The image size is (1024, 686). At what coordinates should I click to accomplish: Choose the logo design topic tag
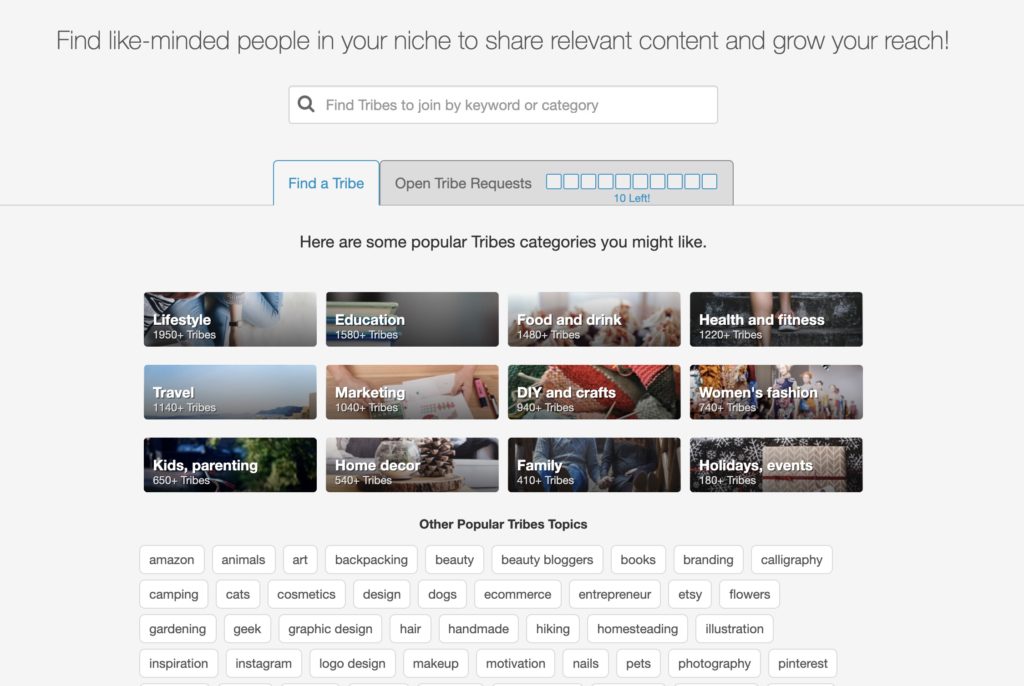[353, 664]
